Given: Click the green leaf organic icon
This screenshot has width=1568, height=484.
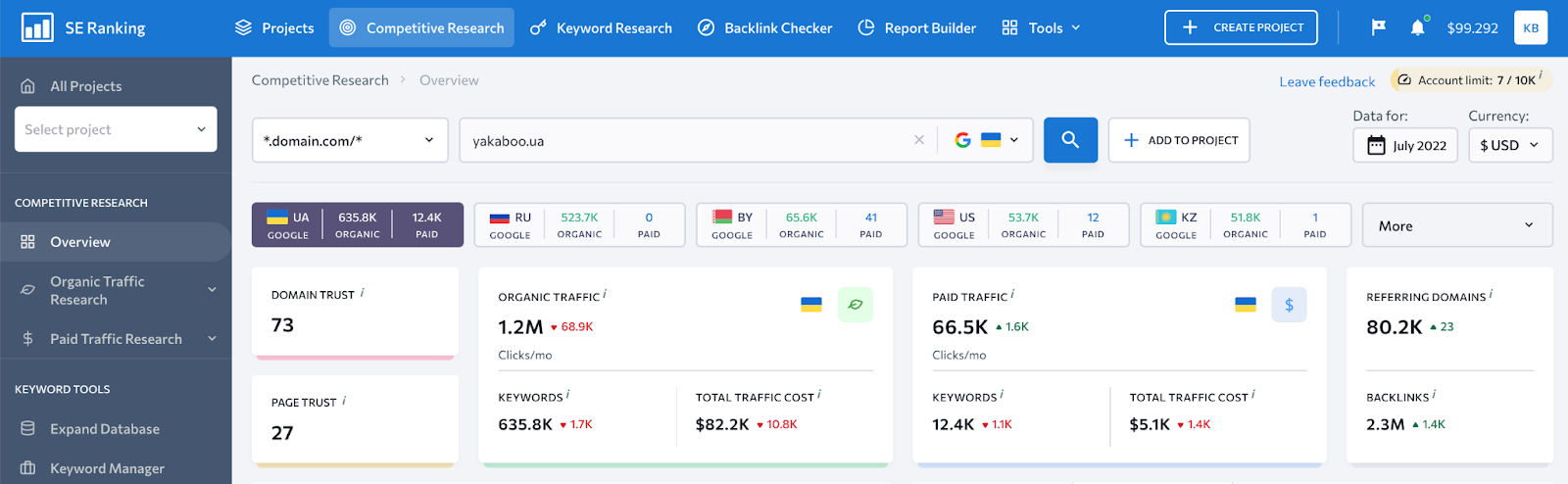Looking at the screenshot, I should tap(855, 305).
